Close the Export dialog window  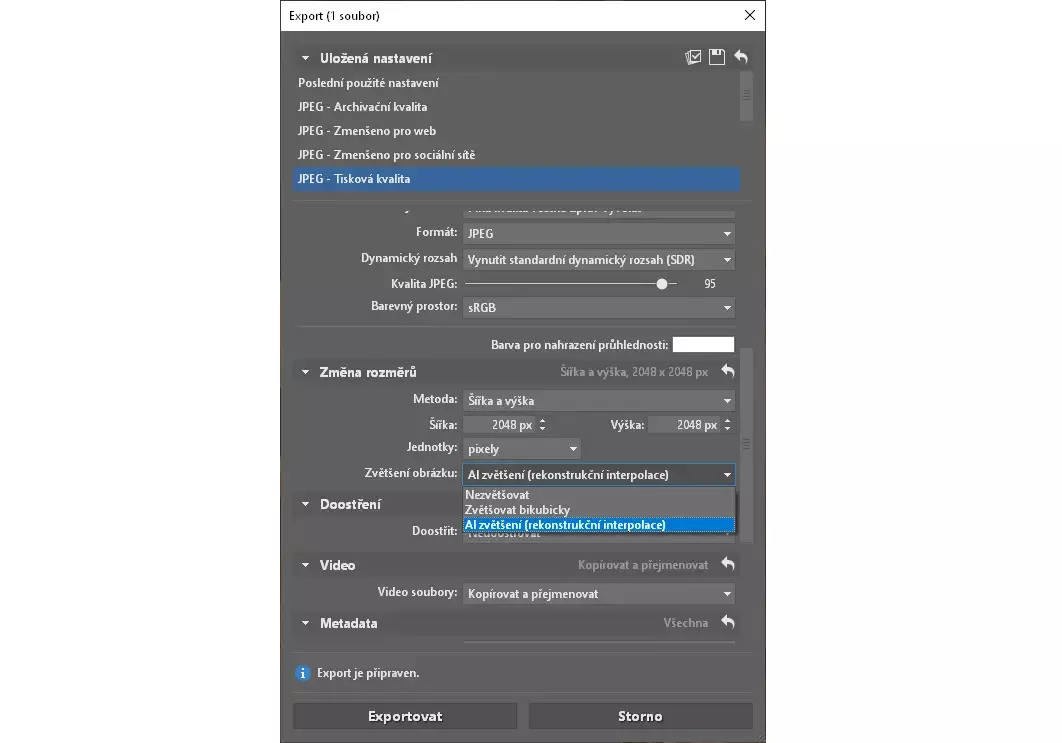[749, 15]
